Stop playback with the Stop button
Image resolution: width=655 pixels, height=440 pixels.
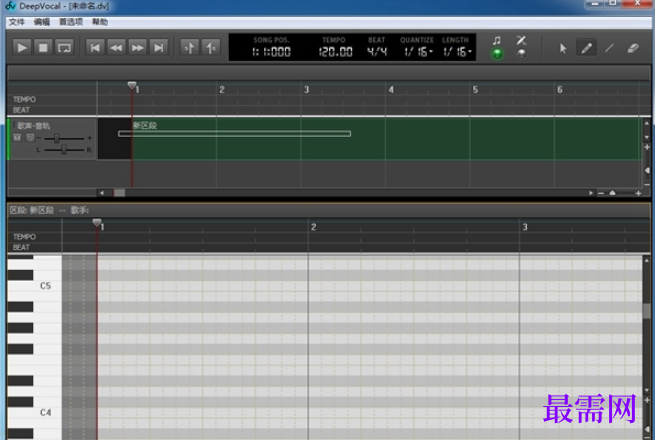point(43,48)
